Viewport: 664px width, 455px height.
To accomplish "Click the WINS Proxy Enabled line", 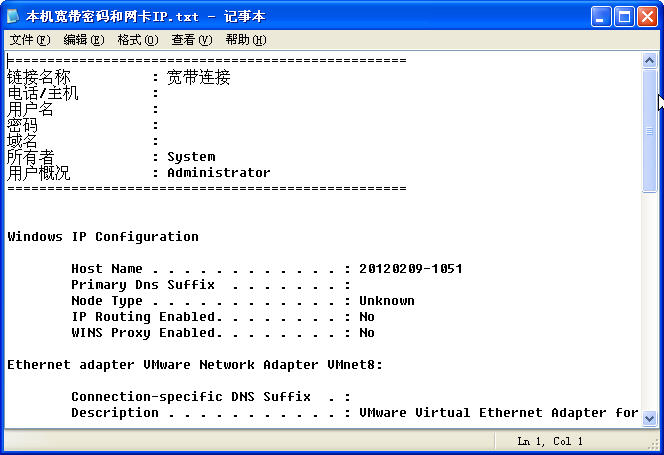I will [x=223, y=333].
